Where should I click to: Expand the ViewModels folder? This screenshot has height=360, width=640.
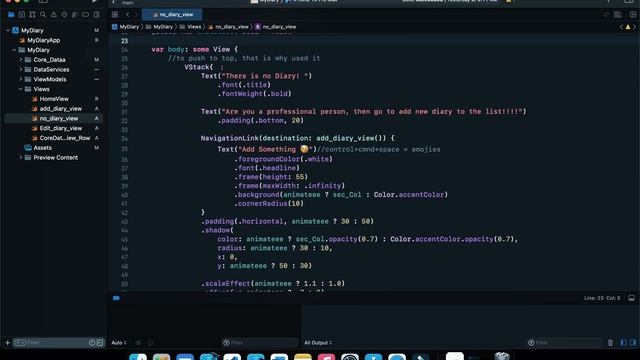21,80
